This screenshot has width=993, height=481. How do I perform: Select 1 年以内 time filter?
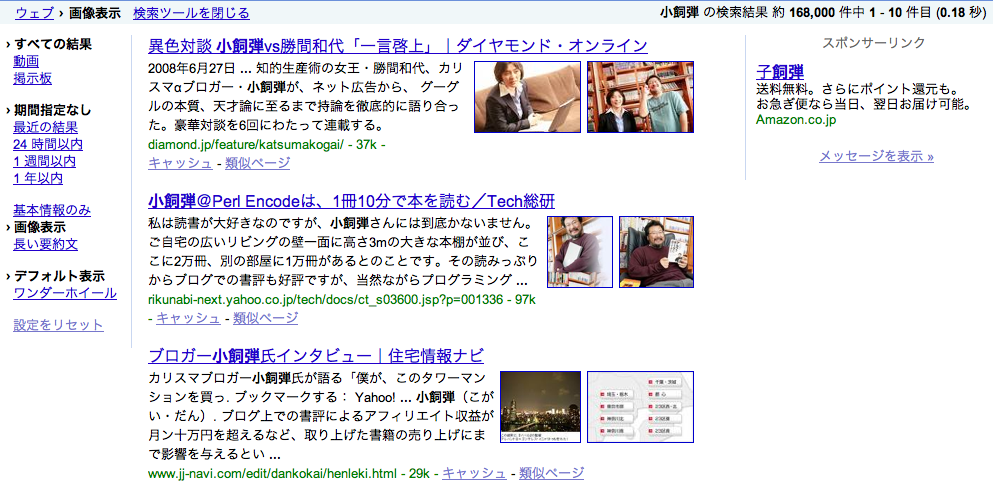pyautogui.click(x=38, y=178)
